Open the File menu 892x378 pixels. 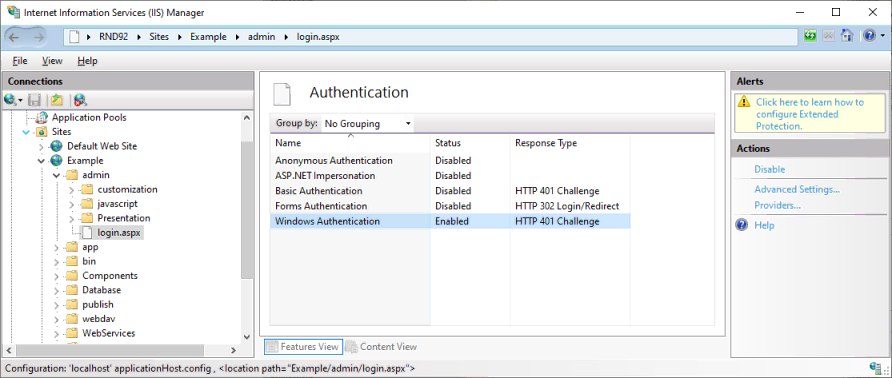click(x=19, y=60)
